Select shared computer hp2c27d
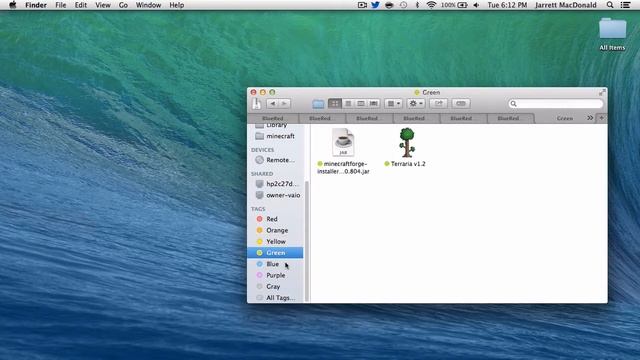Screen dimensions: 640x360 (276, 184)
